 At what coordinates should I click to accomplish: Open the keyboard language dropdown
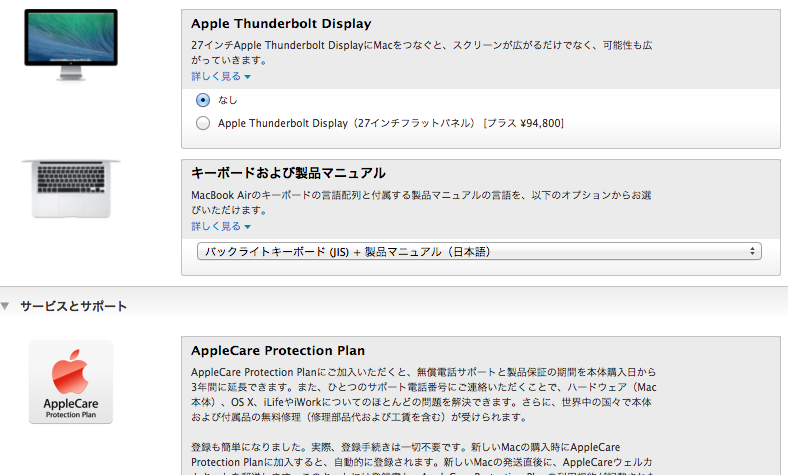(479, 251)
